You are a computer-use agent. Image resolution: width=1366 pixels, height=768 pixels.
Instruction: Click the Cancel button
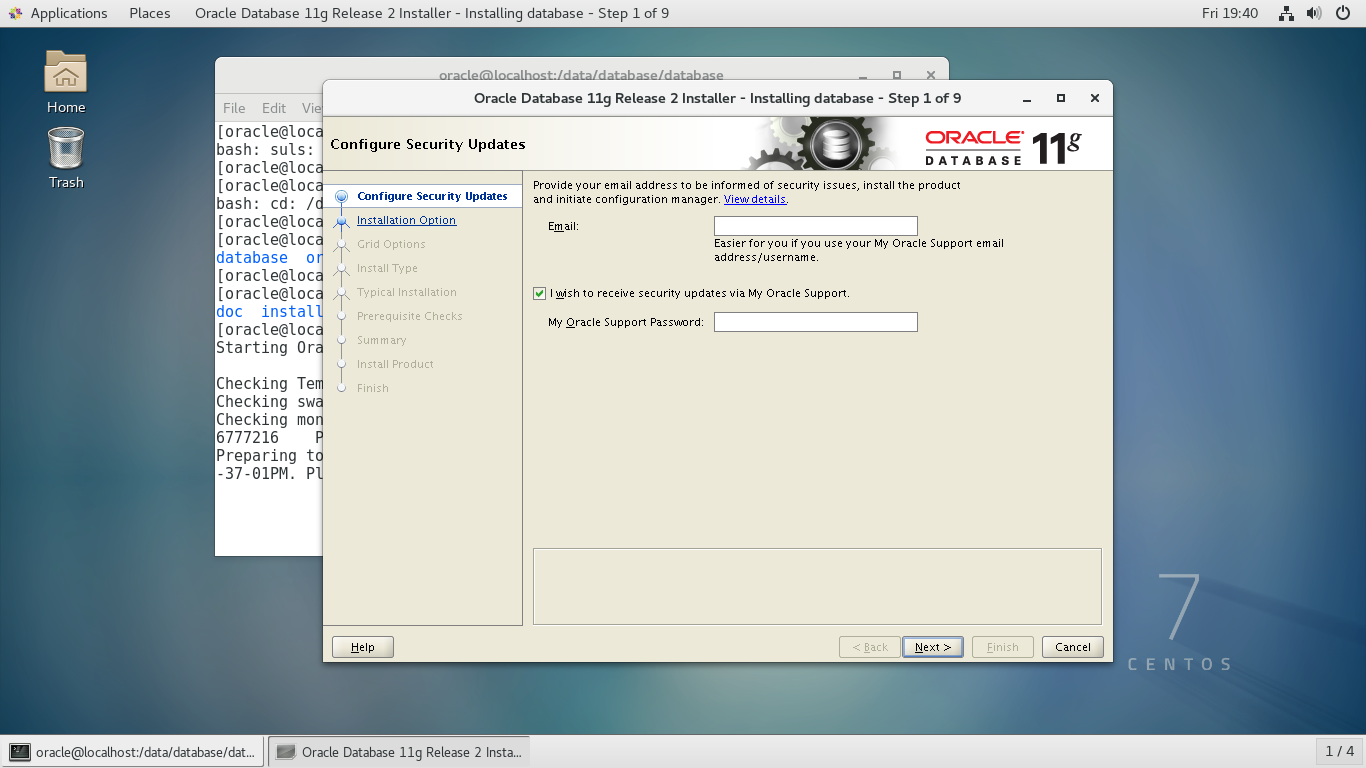[1073, 647]
